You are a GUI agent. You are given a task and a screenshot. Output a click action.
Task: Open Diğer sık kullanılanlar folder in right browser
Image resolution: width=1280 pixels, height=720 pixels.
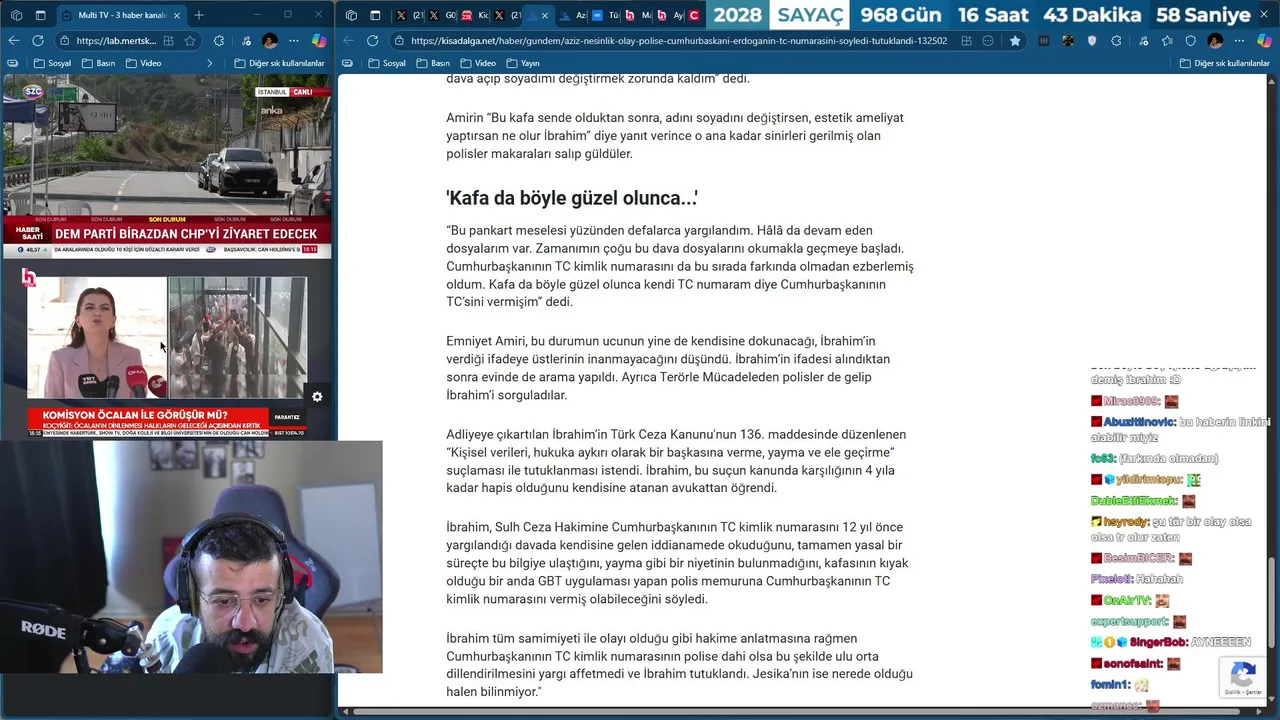point(1225,63)
